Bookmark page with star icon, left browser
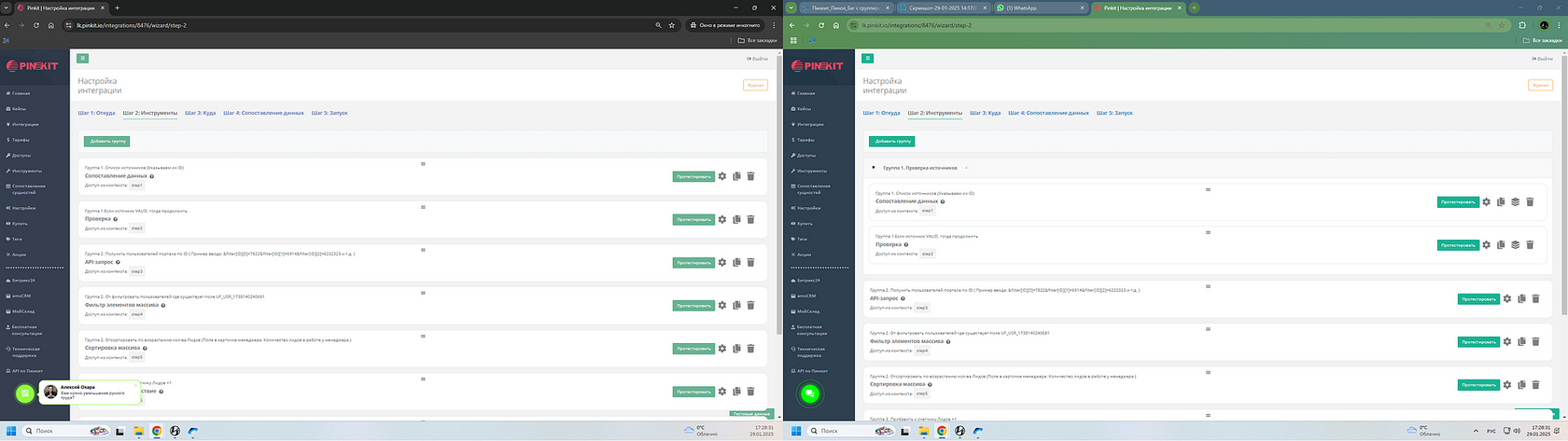1568x441 pixels. click(x=672, y=25)
